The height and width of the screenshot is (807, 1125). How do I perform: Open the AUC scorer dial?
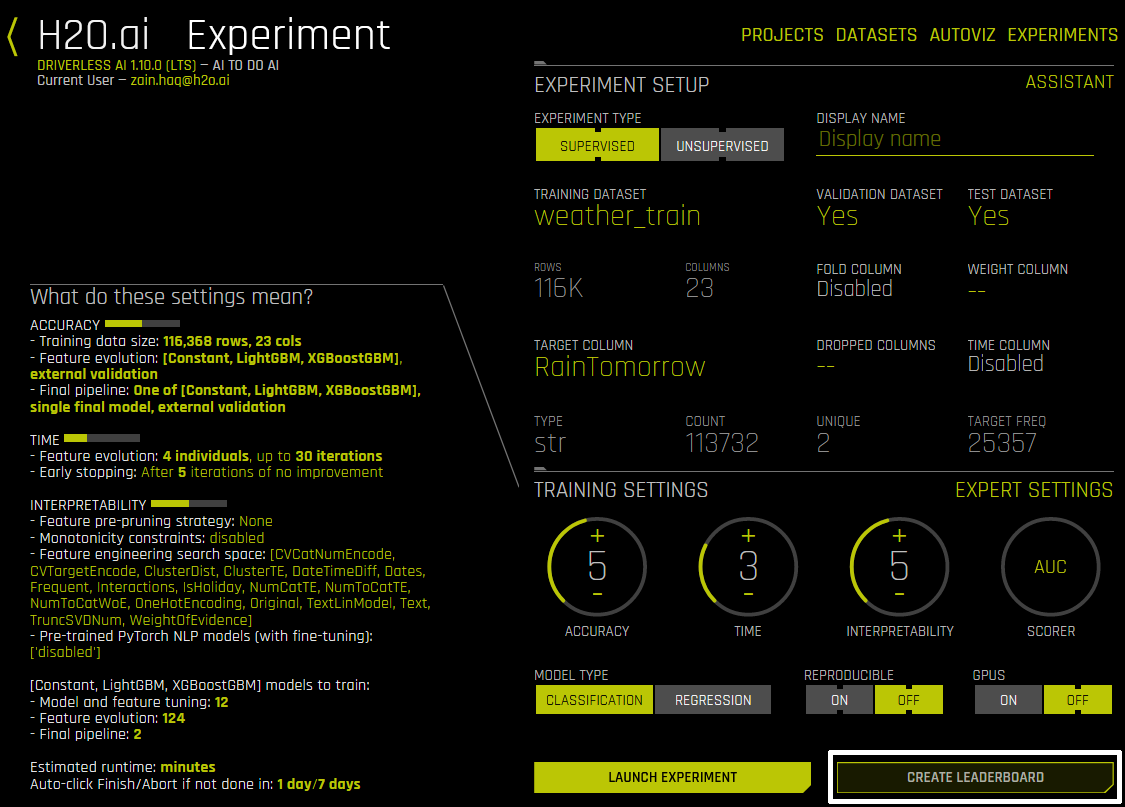pyautogui.click(x=1050, y=567)
